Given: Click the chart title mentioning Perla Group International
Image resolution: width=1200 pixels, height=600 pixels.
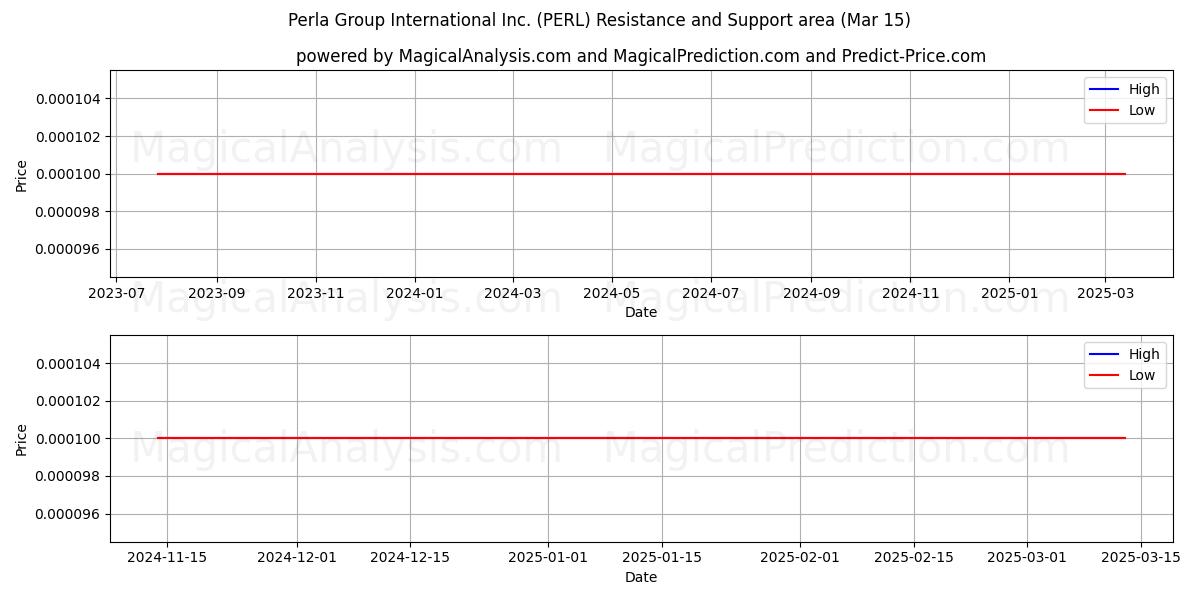Looking at the screenshot, I should (599, 20).
